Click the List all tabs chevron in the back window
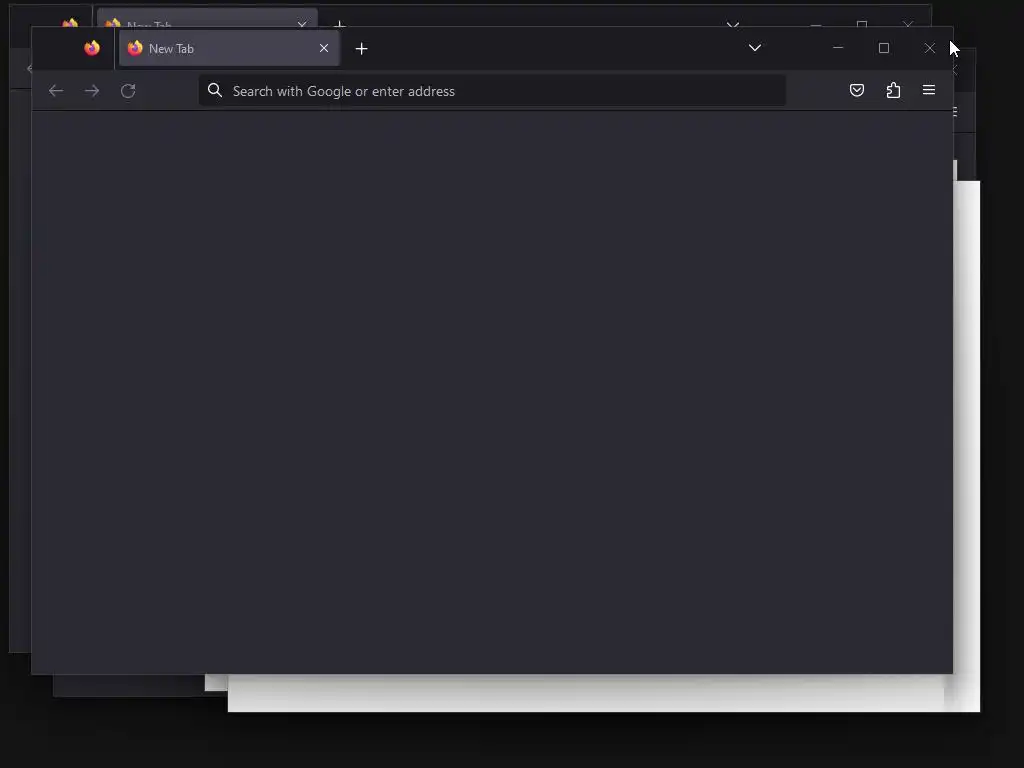 (733, 24)
